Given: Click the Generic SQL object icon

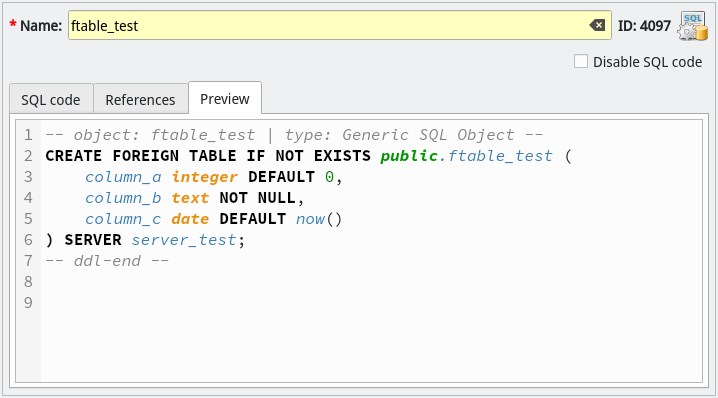Looking at the screenshot, I should click(693, 27).
